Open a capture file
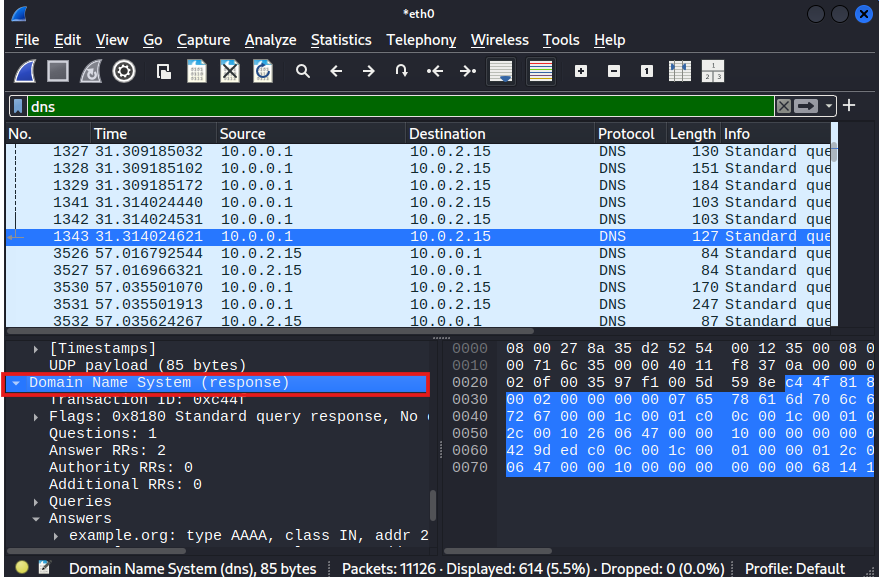Viewport: 879px width, 577px height. pyautogui.click(x=164, y=71)
